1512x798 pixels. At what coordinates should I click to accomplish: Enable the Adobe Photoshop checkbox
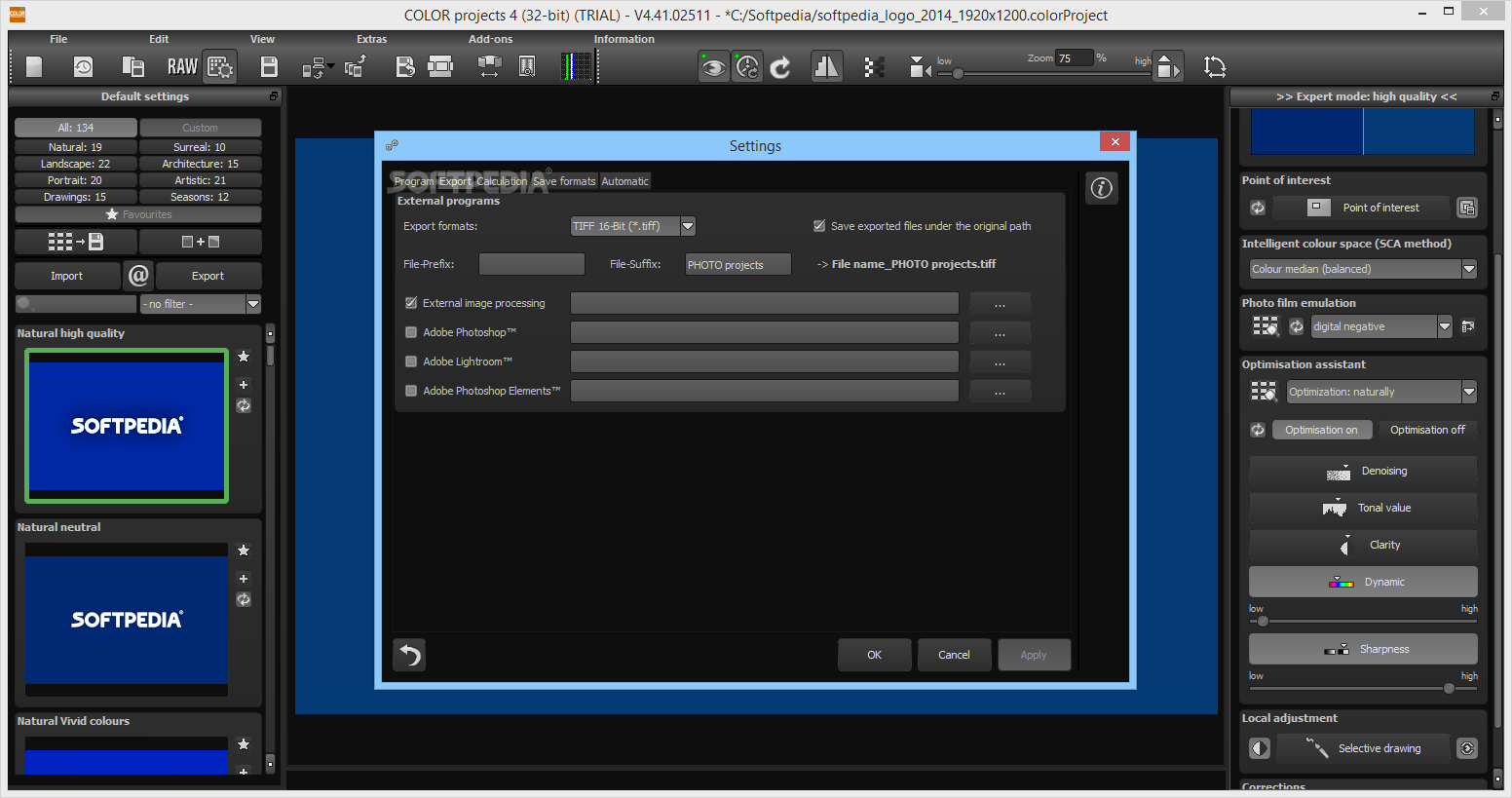[x=411, y=332]
